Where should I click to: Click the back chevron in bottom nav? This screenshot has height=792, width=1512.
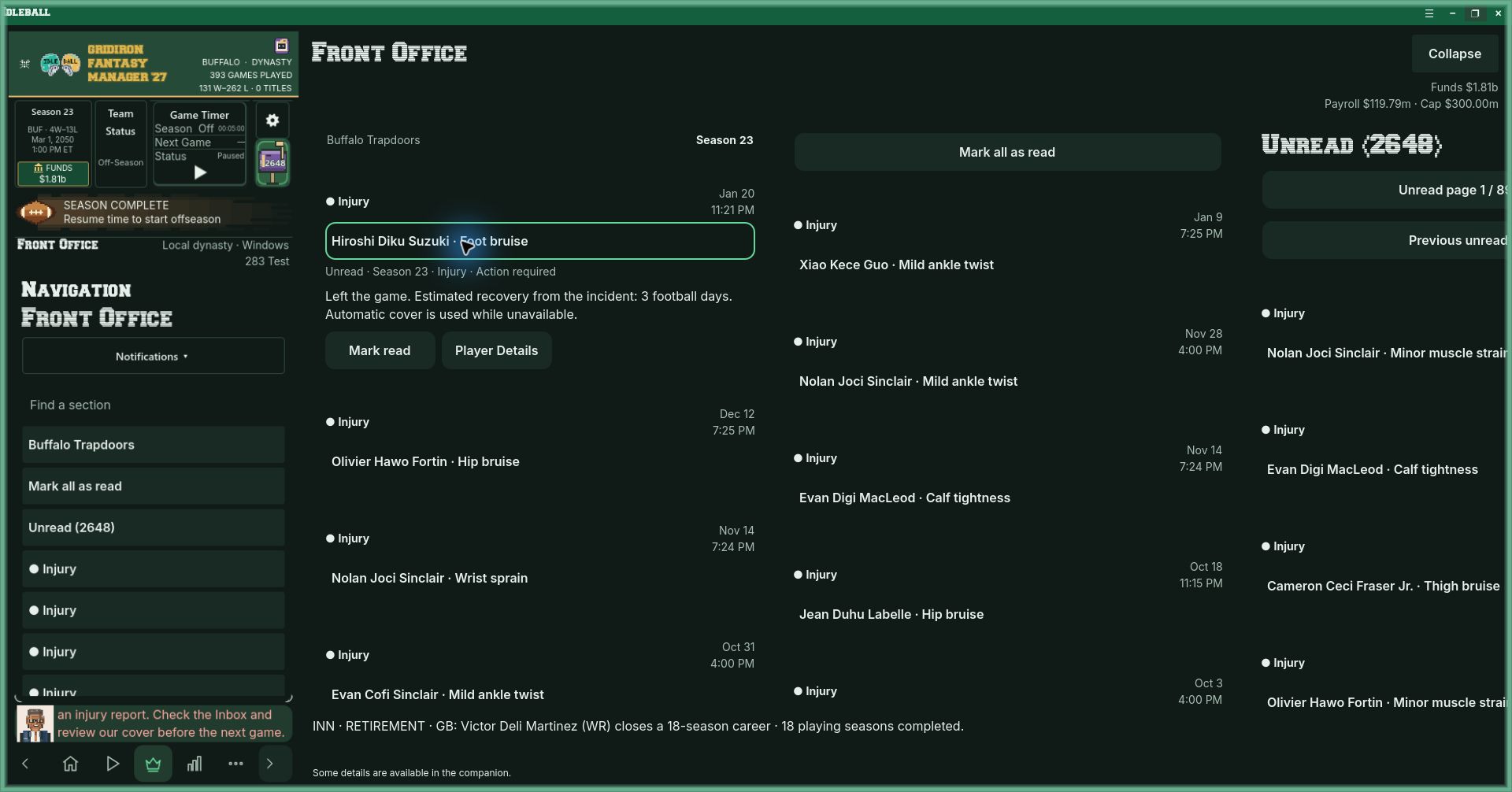(25, 764)
